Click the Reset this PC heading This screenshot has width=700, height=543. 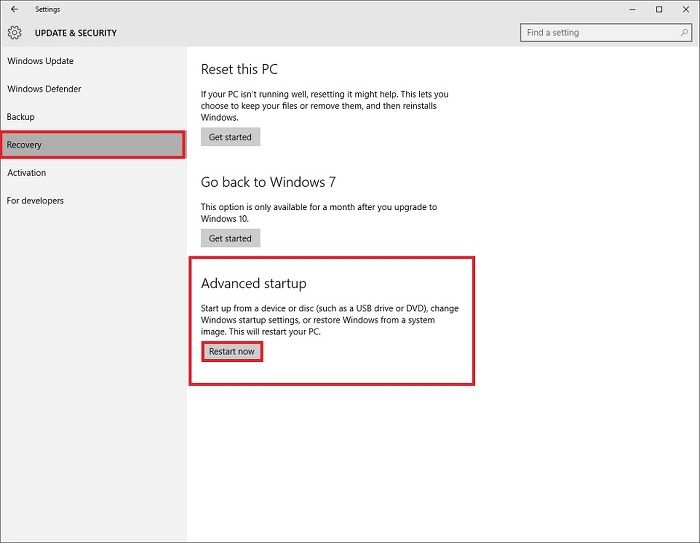point(239,69)
